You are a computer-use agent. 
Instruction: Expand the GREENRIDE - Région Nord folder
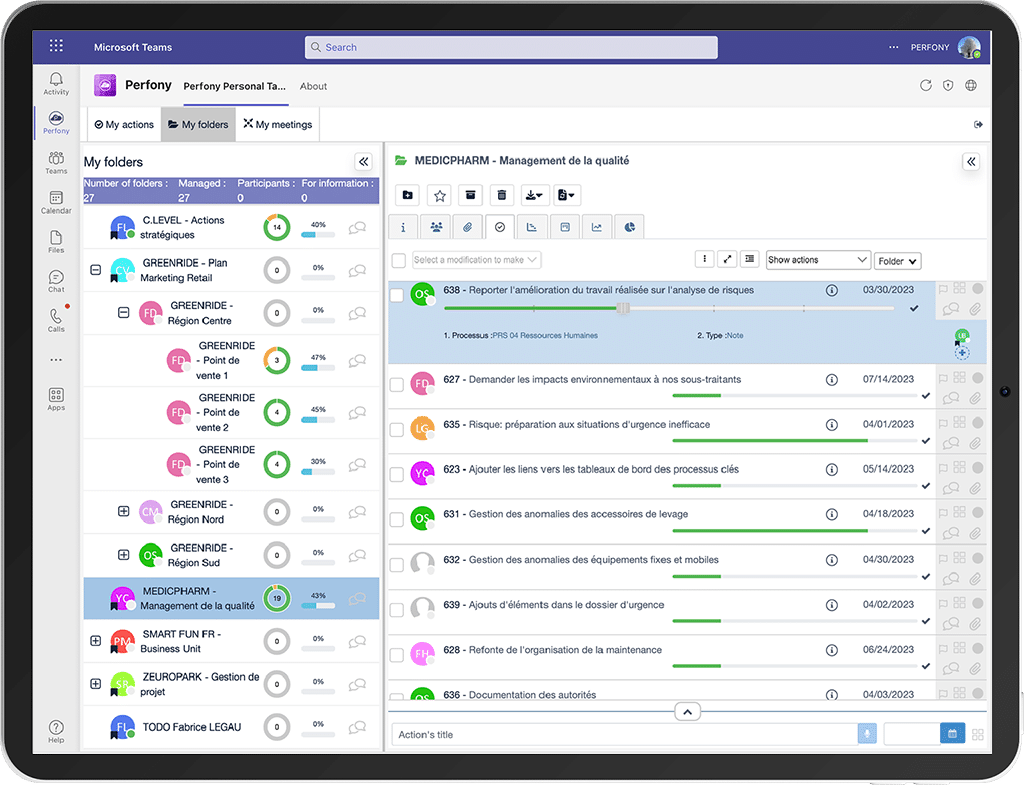point(124,511)
